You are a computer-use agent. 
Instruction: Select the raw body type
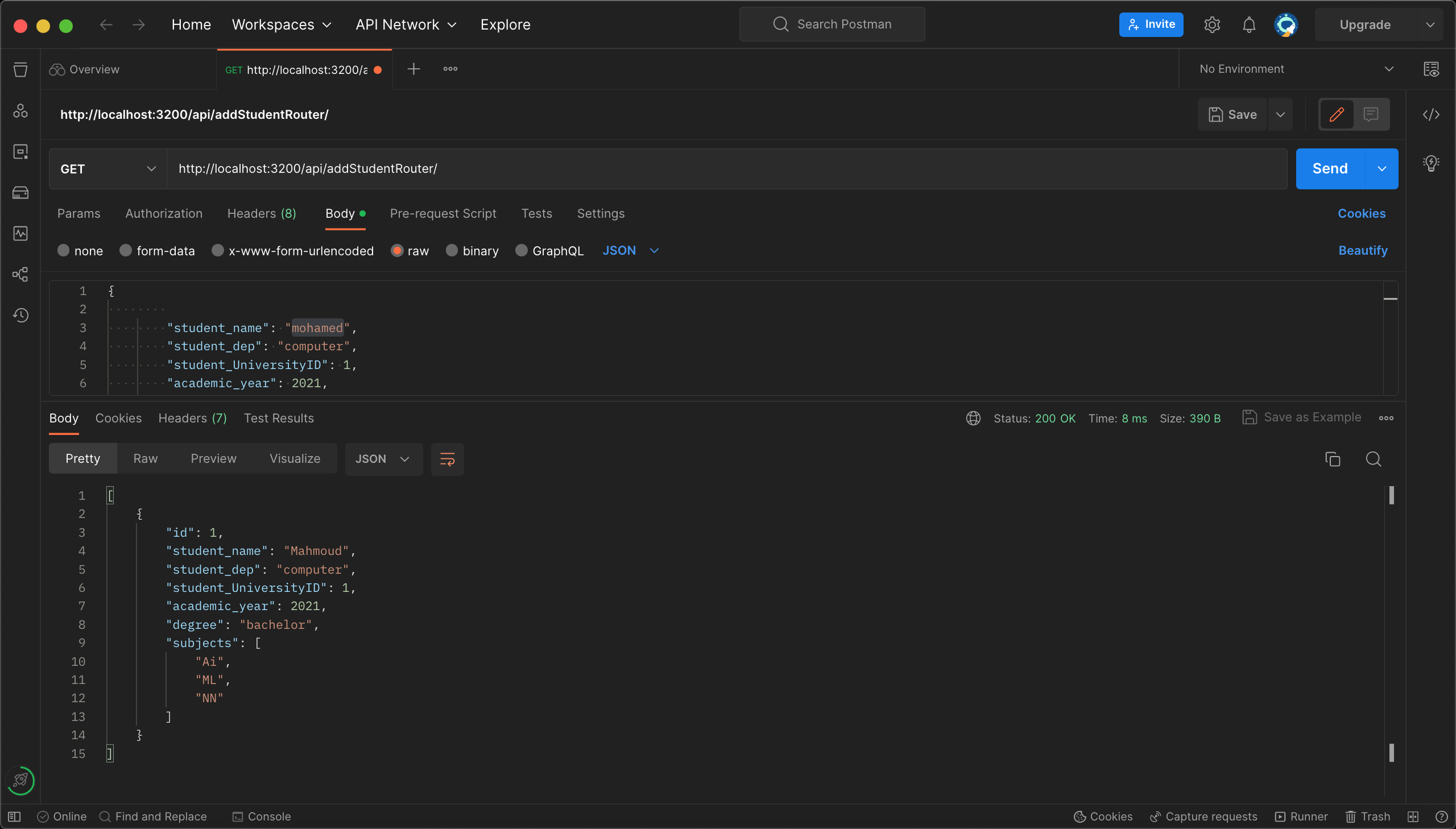410,251
